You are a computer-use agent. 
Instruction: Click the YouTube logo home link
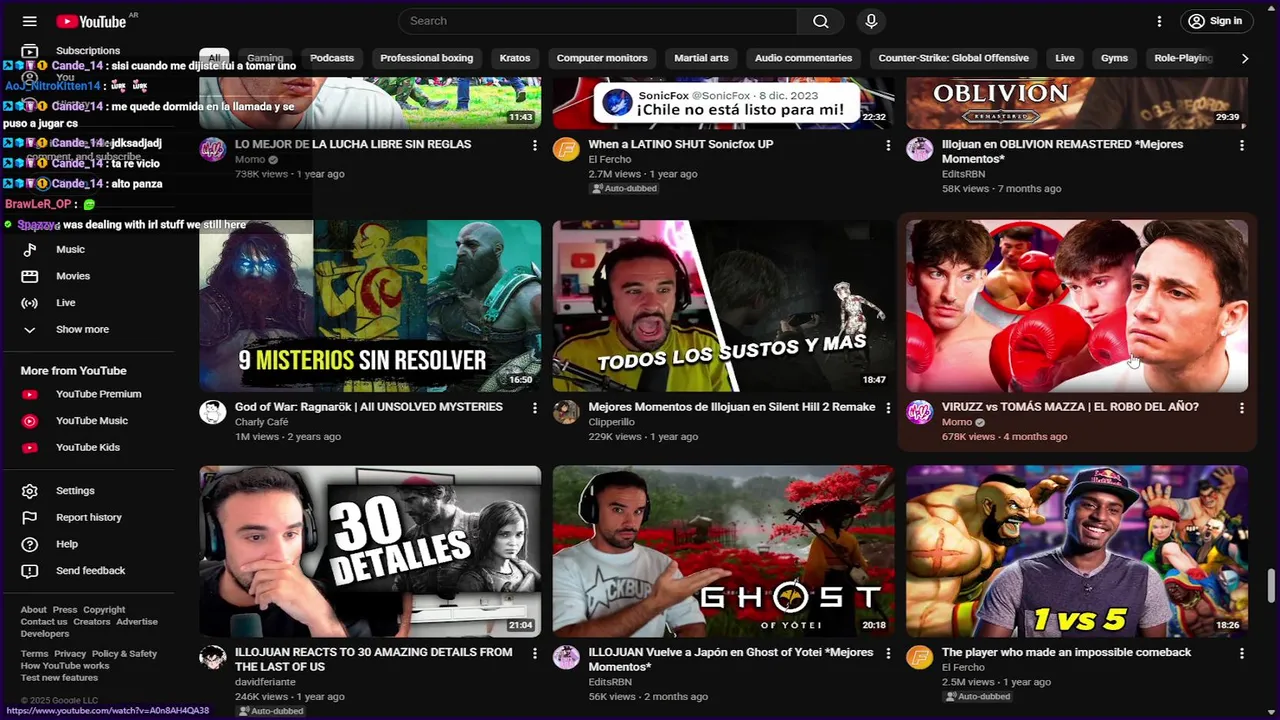(x=91, y=21)
